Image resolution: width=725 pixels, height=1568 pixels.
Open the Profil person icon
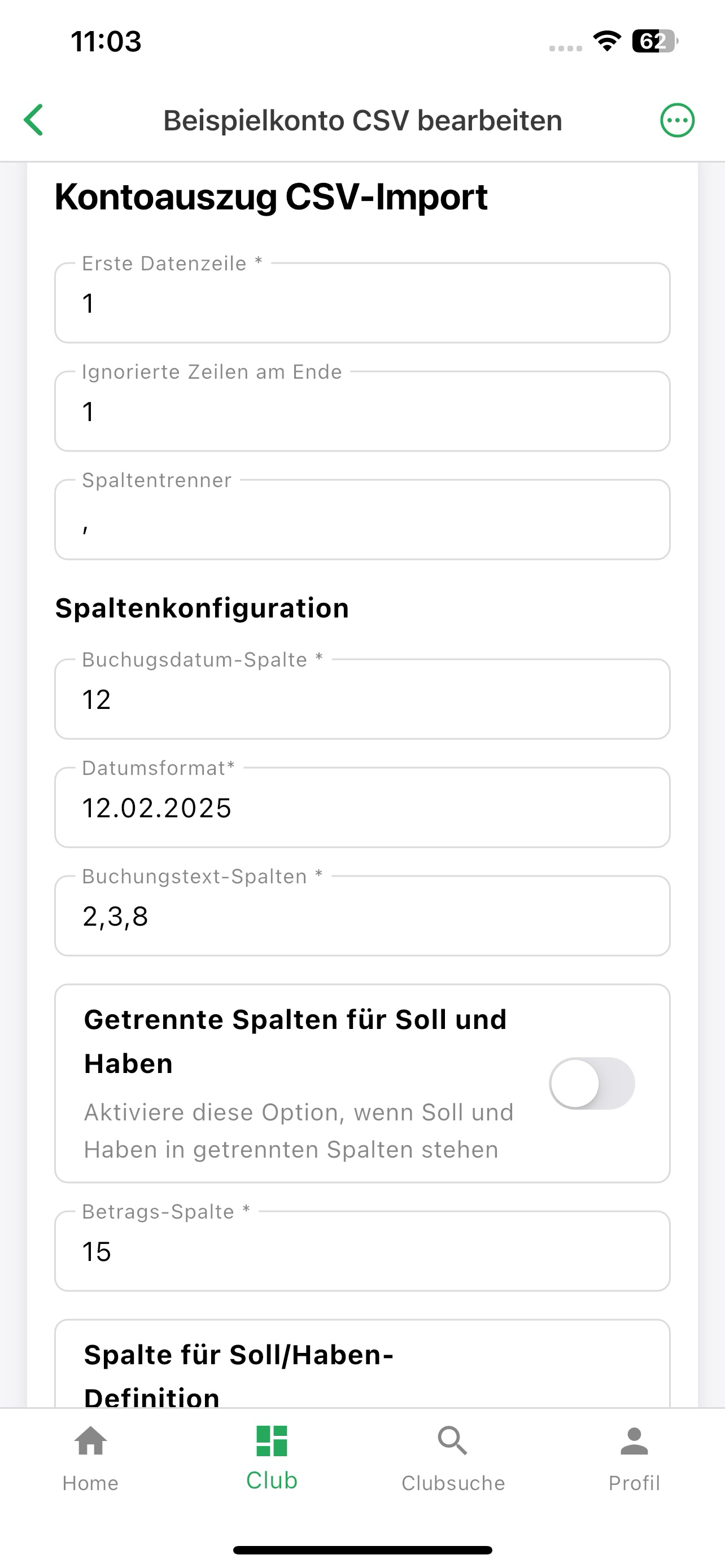(x=634, y=1441)
